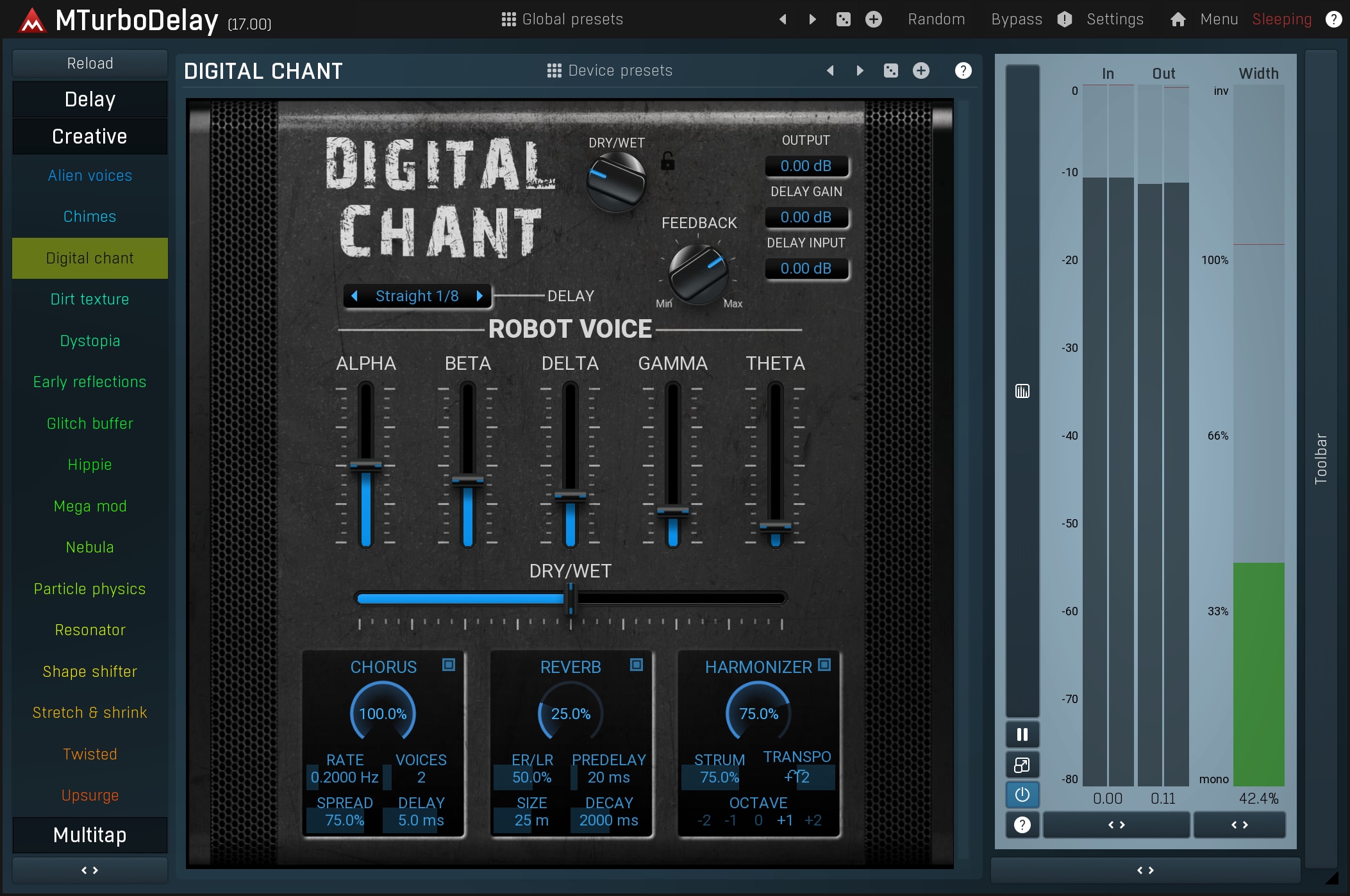Disable the Harmonizer checkbox
Viewport: 1350px width, 896px height.
coord(824,665)
